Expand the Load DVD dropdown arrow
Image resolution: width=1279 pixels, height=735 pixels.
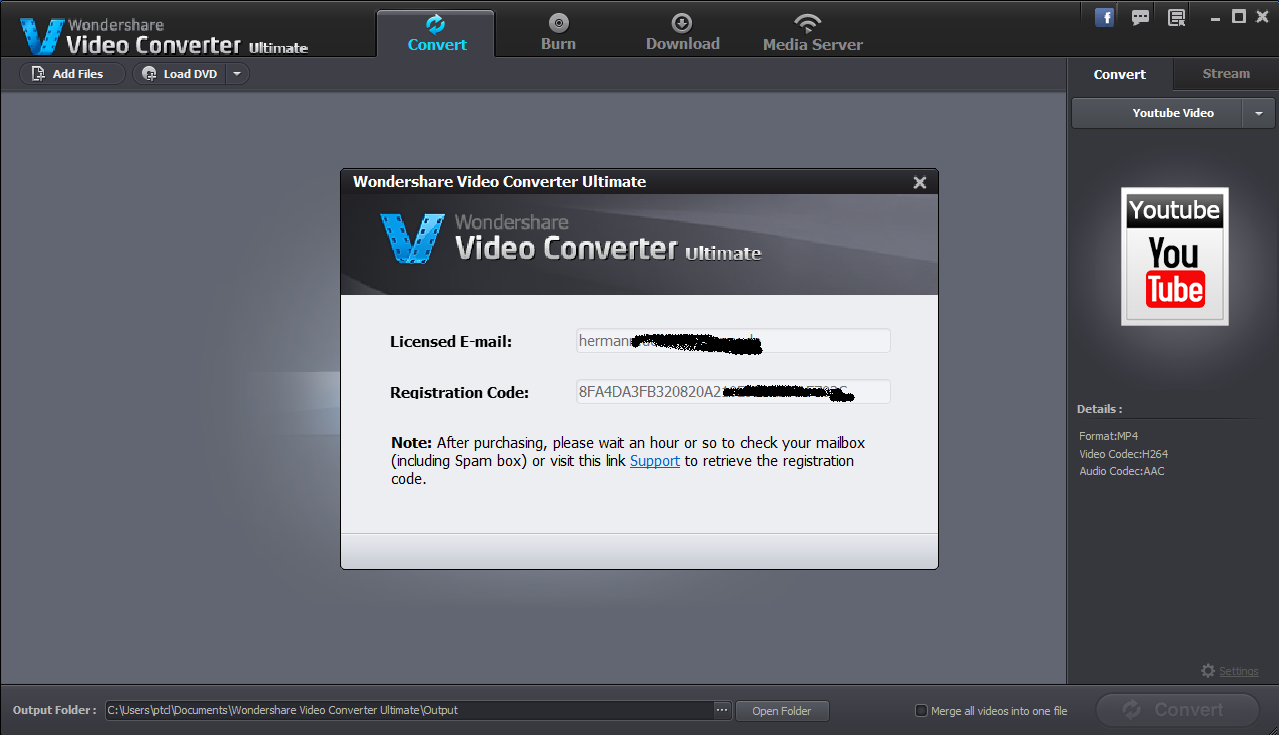pos(237,74)
